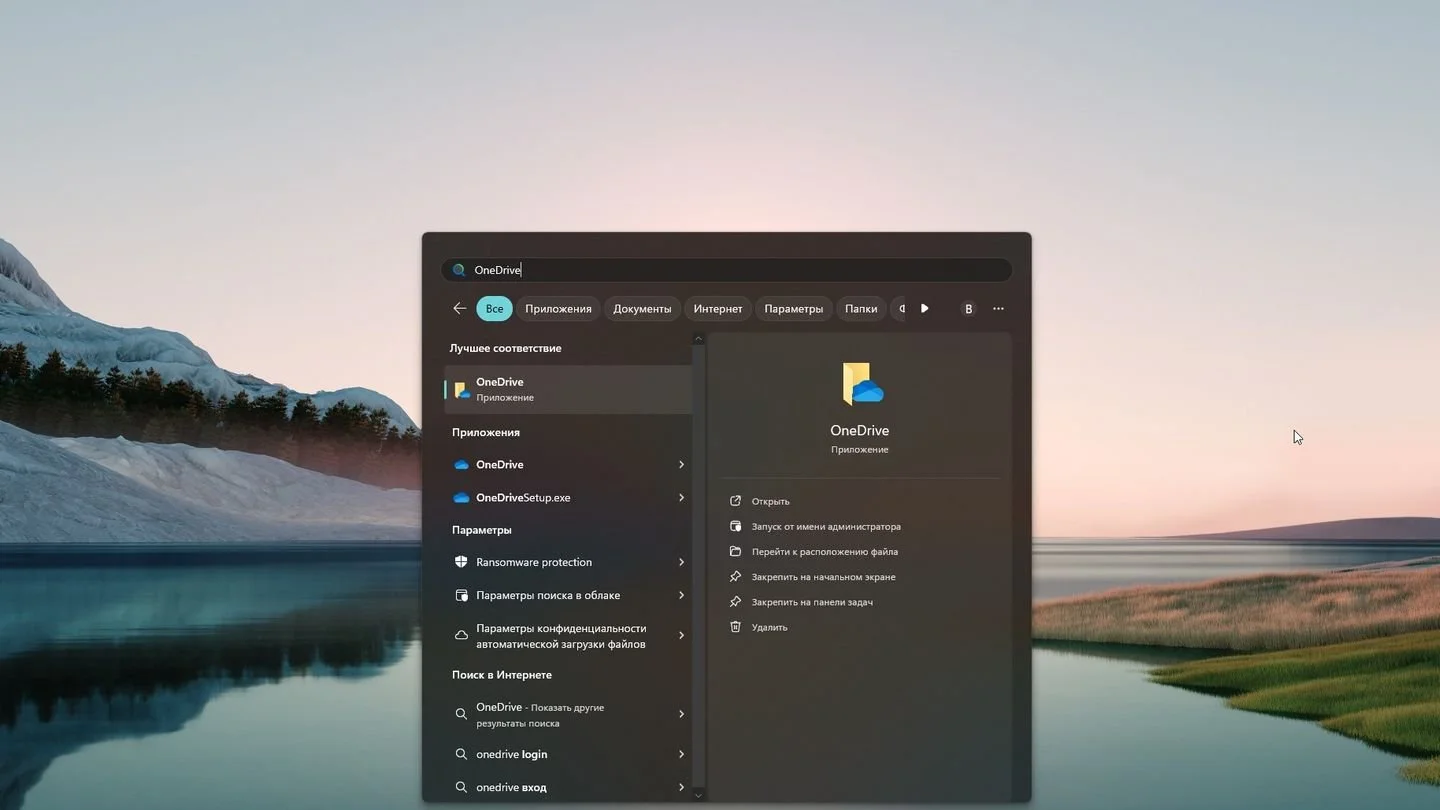Click the search input field containing OneDrive
This screenshot has width=1440, height=810.
click(x=727, y=270)
